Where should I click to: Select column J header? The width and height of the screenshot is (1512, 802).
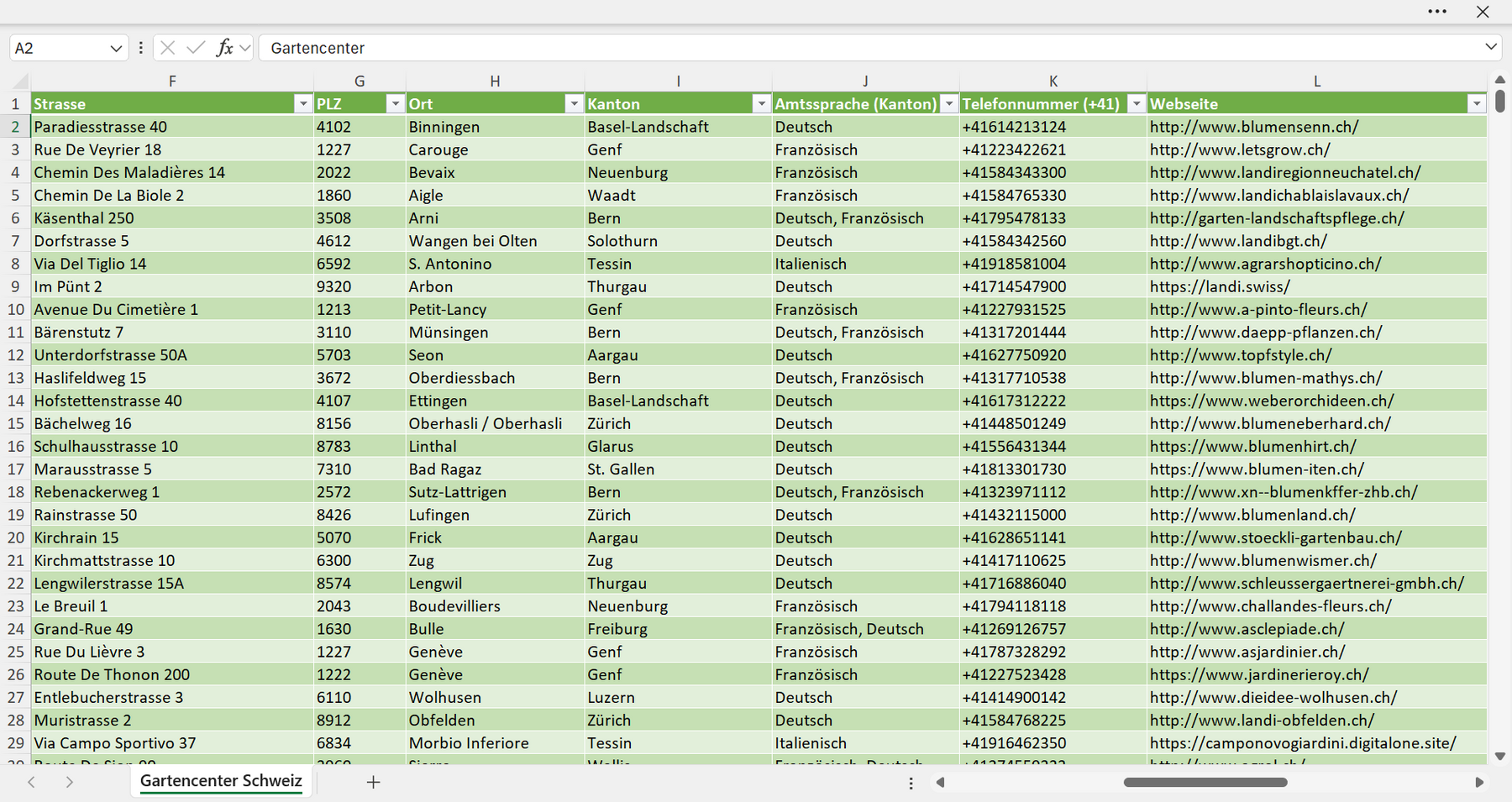[x=865, y=81]
